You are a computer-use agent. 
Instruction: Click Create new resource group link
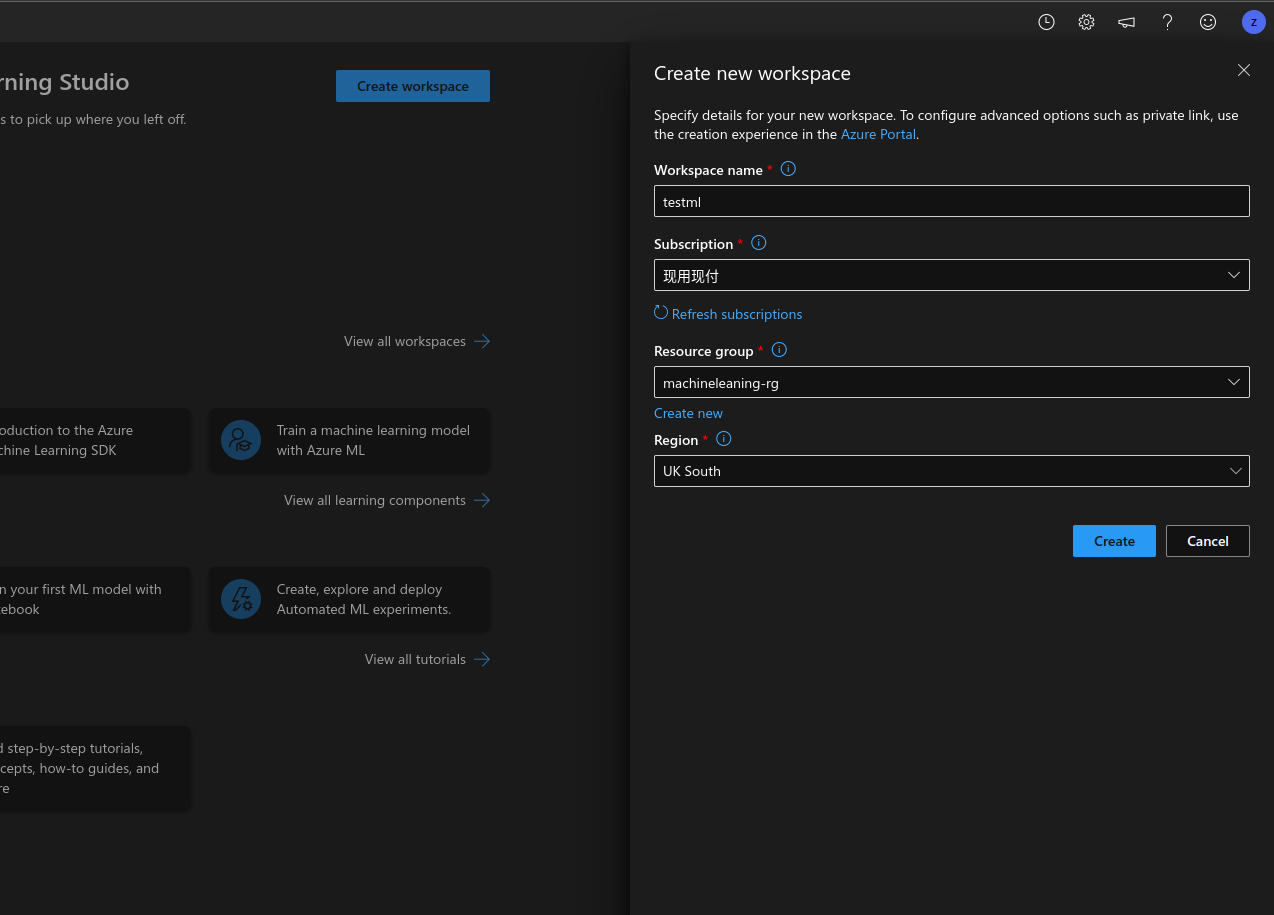point(688,413)
